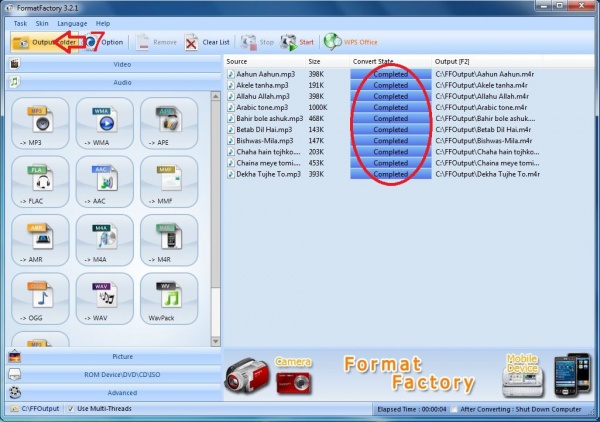Choose the -> WMA audio format
600x422 pixels.
click(104, 123)
